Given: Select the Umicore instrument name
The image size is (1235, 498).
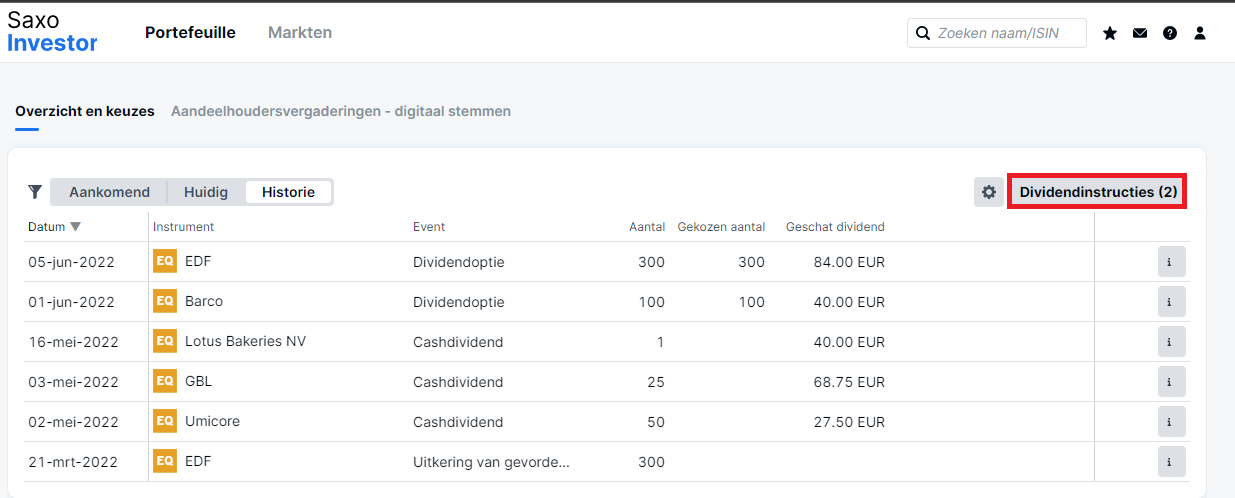Looking at the screenshot, I should tap(212, 421).
